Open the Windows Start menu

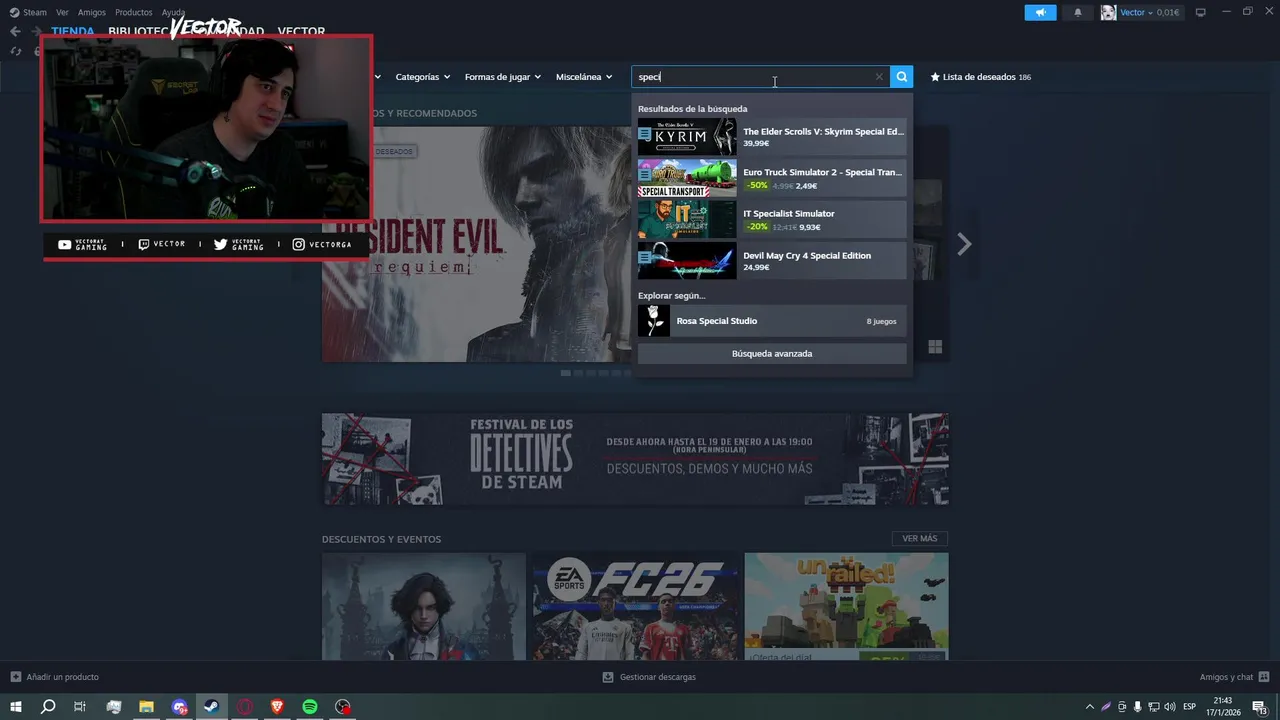pos(15,707)
